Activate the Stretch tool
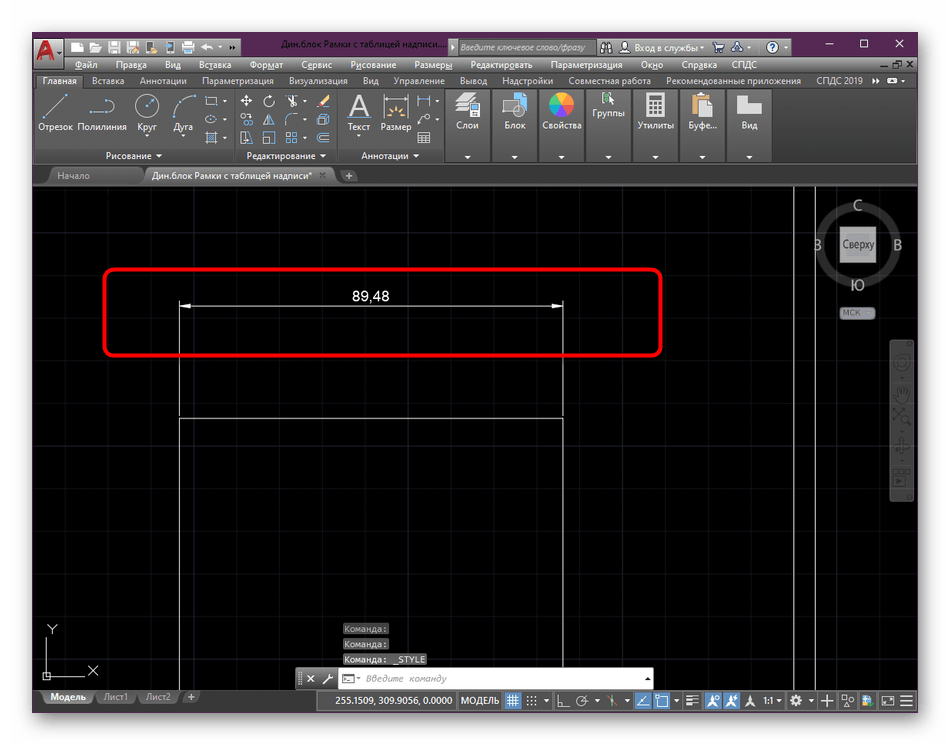The width and height of the screenshot is (950, 745). pyautogui.click(x=246, y=138)
